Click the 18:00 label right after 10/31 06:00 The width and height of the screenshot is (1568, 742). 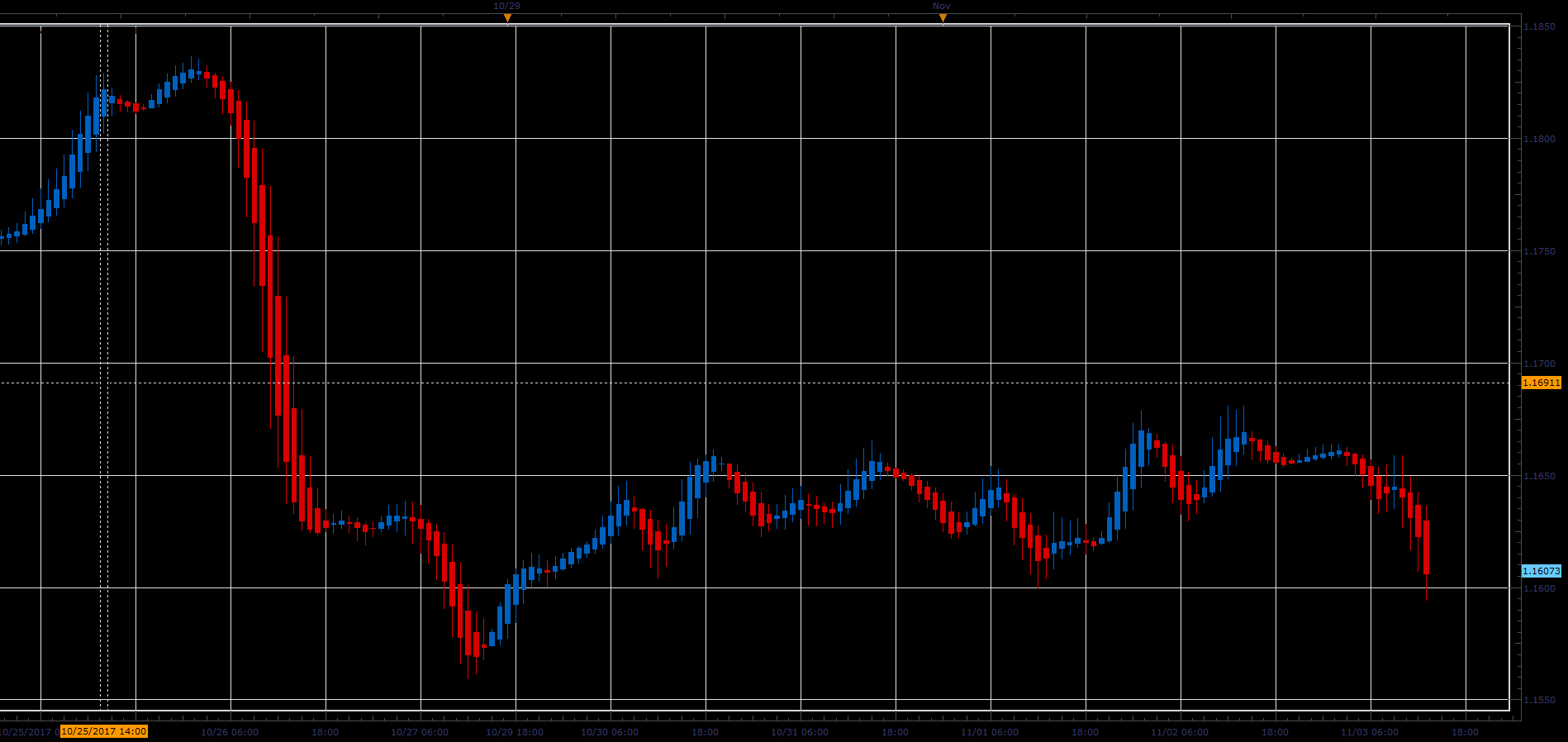pos(896,732)
